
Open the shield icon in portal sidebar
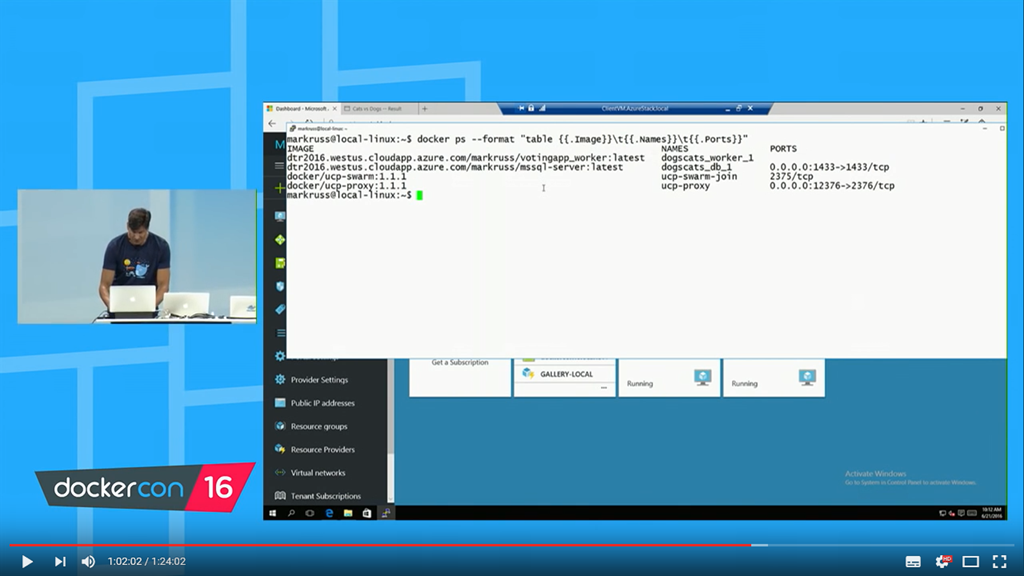tap(280, 286)
